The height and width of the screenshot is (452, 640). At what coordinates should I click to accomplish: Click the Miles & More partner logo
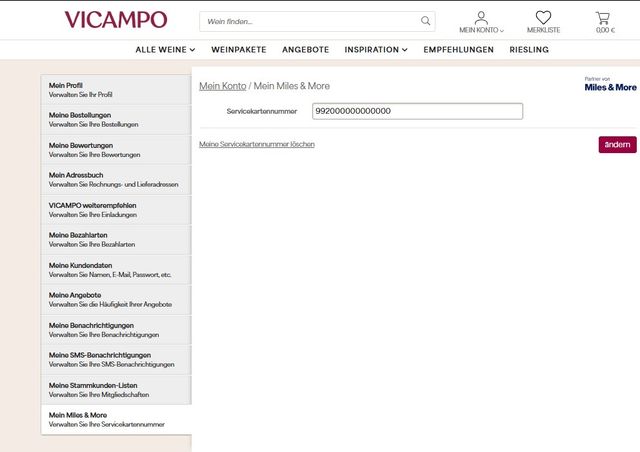tap(610, 85)
